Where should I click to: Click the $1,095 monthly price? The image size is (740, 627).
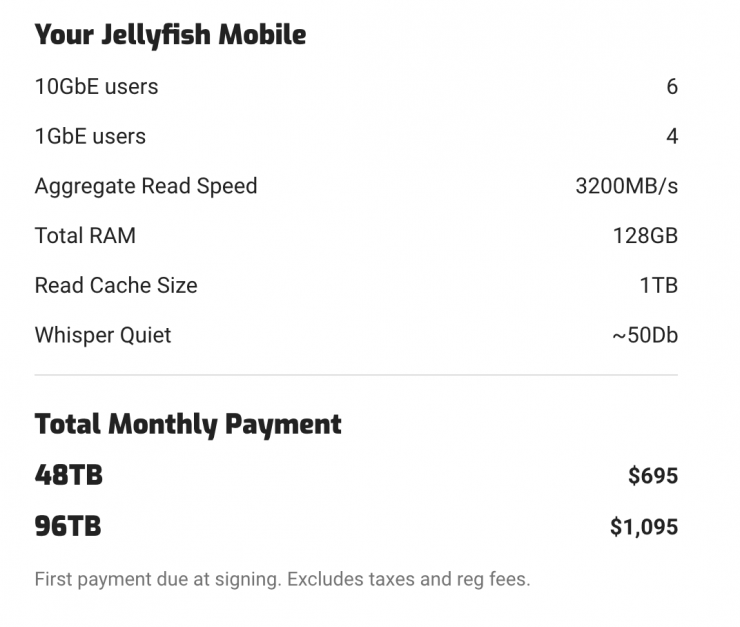[x=644, y=527]
